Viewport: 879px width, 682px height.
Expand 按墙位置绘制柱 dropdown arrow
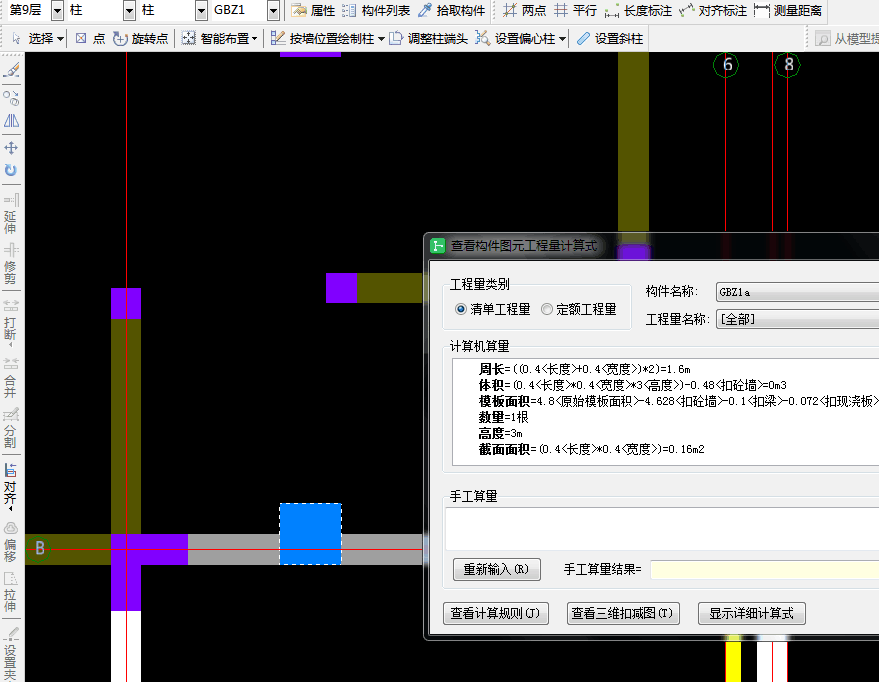click(x=381, y=39)
